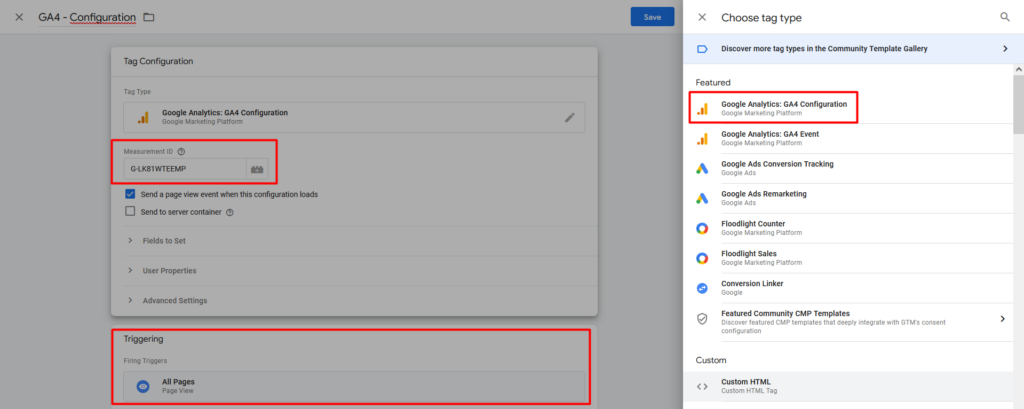The width and height of the screenshot is (1024, 409).
Task: Expand the Fields to Set section
Action: click(165, 241)
